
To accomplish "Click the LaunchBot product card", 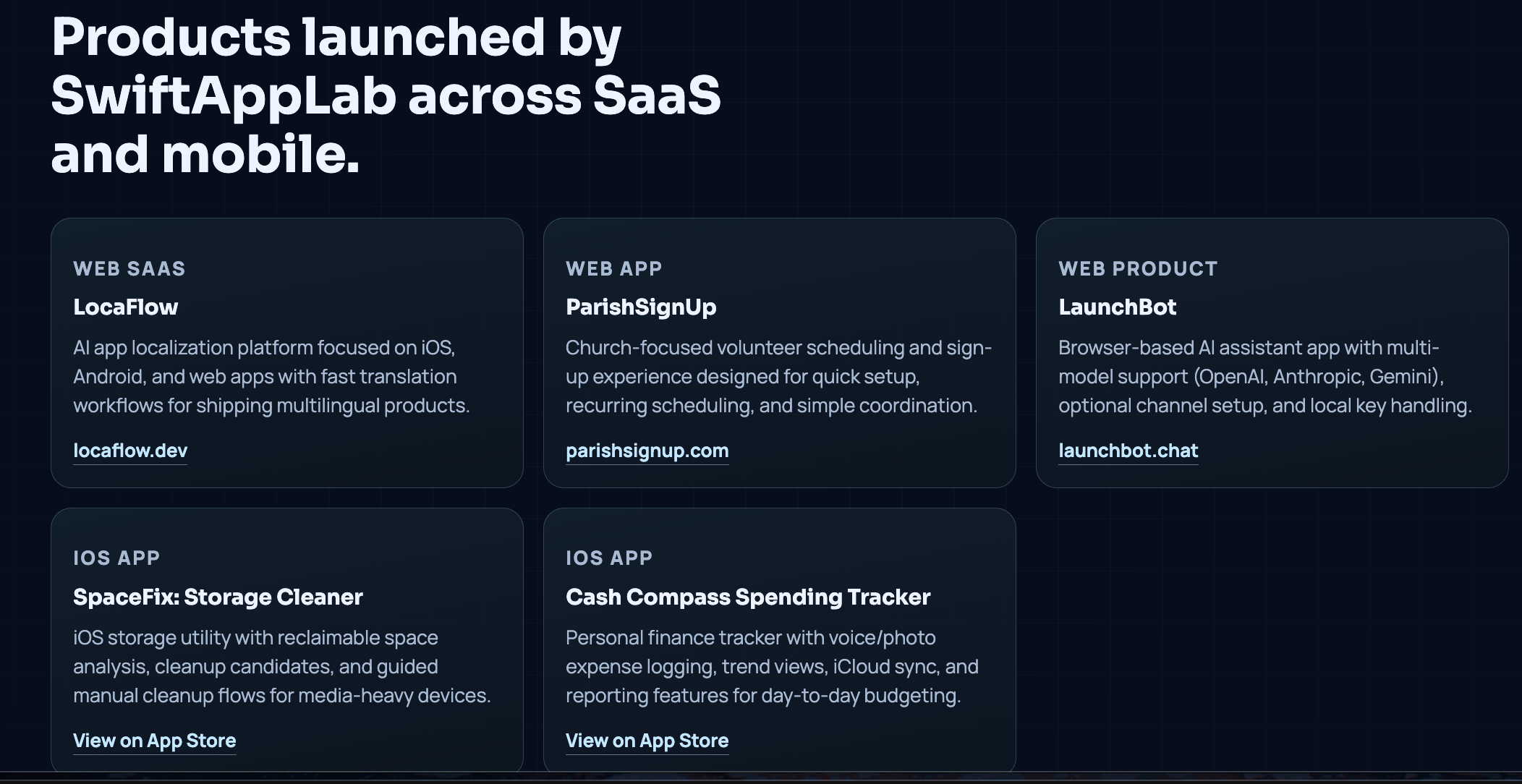I will pyautogui.click(x=1272, y=352).
